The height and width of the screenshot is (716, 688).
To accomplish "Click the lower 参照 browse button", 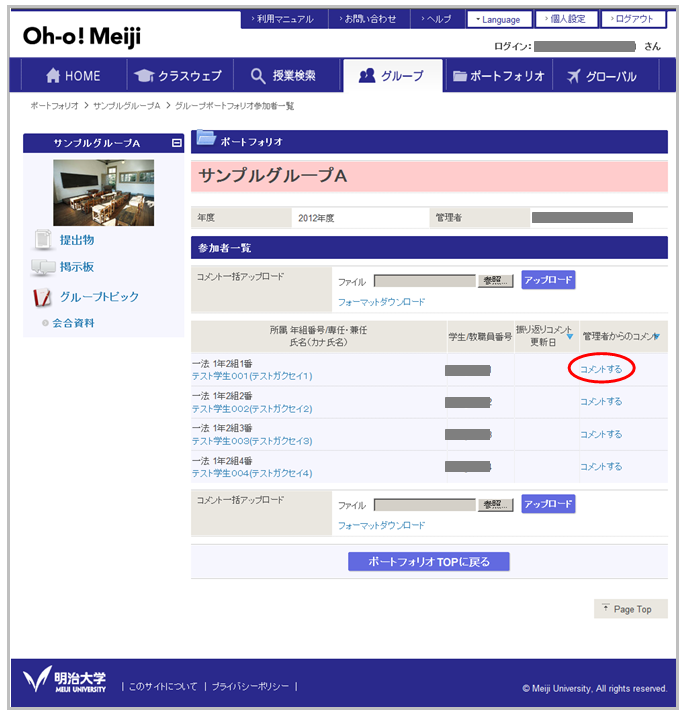I will coord(495,505).
